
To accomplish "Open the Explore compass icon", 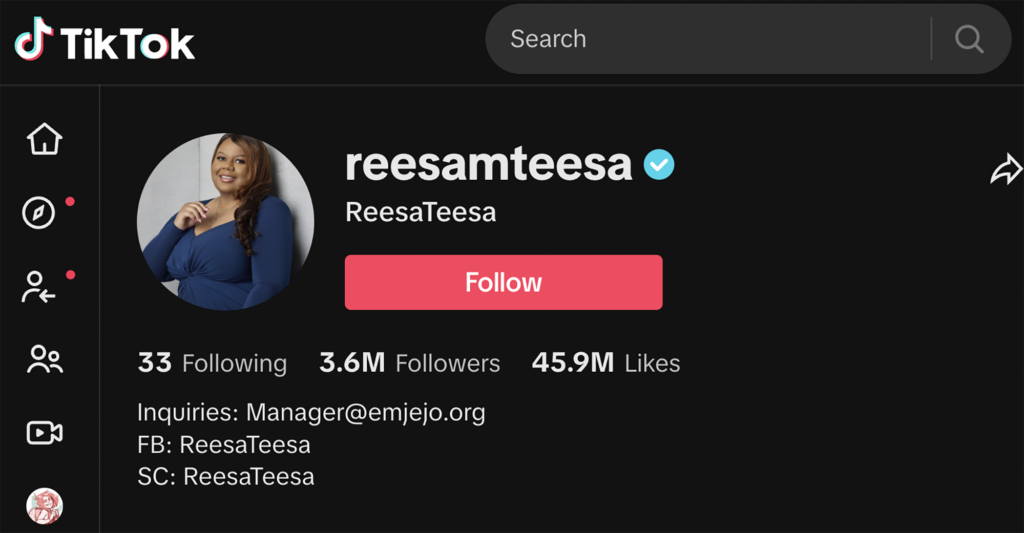I will click(x=39, y=212).
